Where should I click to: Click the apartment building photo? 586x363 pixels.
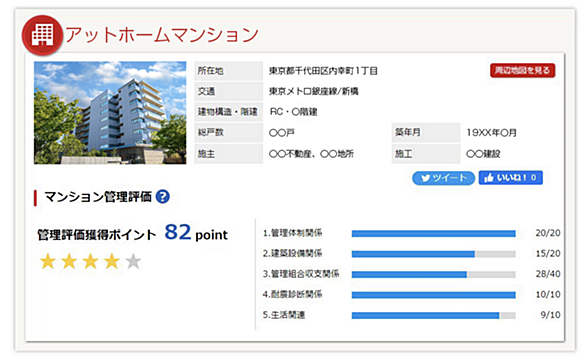pos(110,113)
